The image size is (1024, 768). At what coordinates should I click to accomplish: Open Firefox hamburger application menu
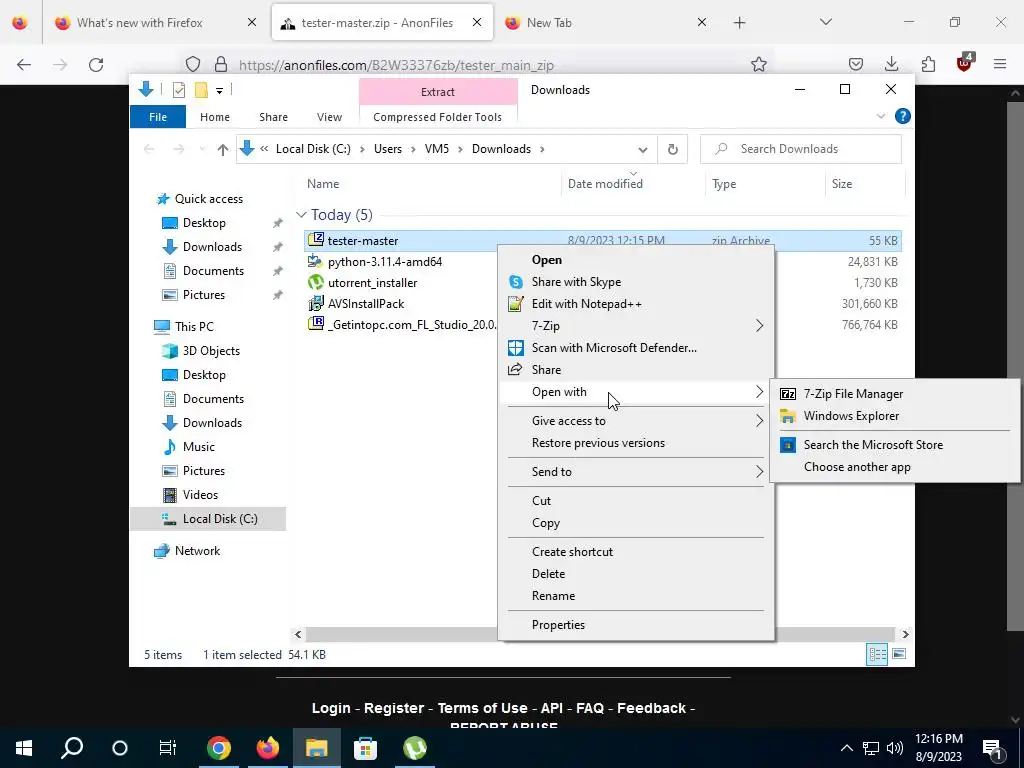[x=999, y=64]
